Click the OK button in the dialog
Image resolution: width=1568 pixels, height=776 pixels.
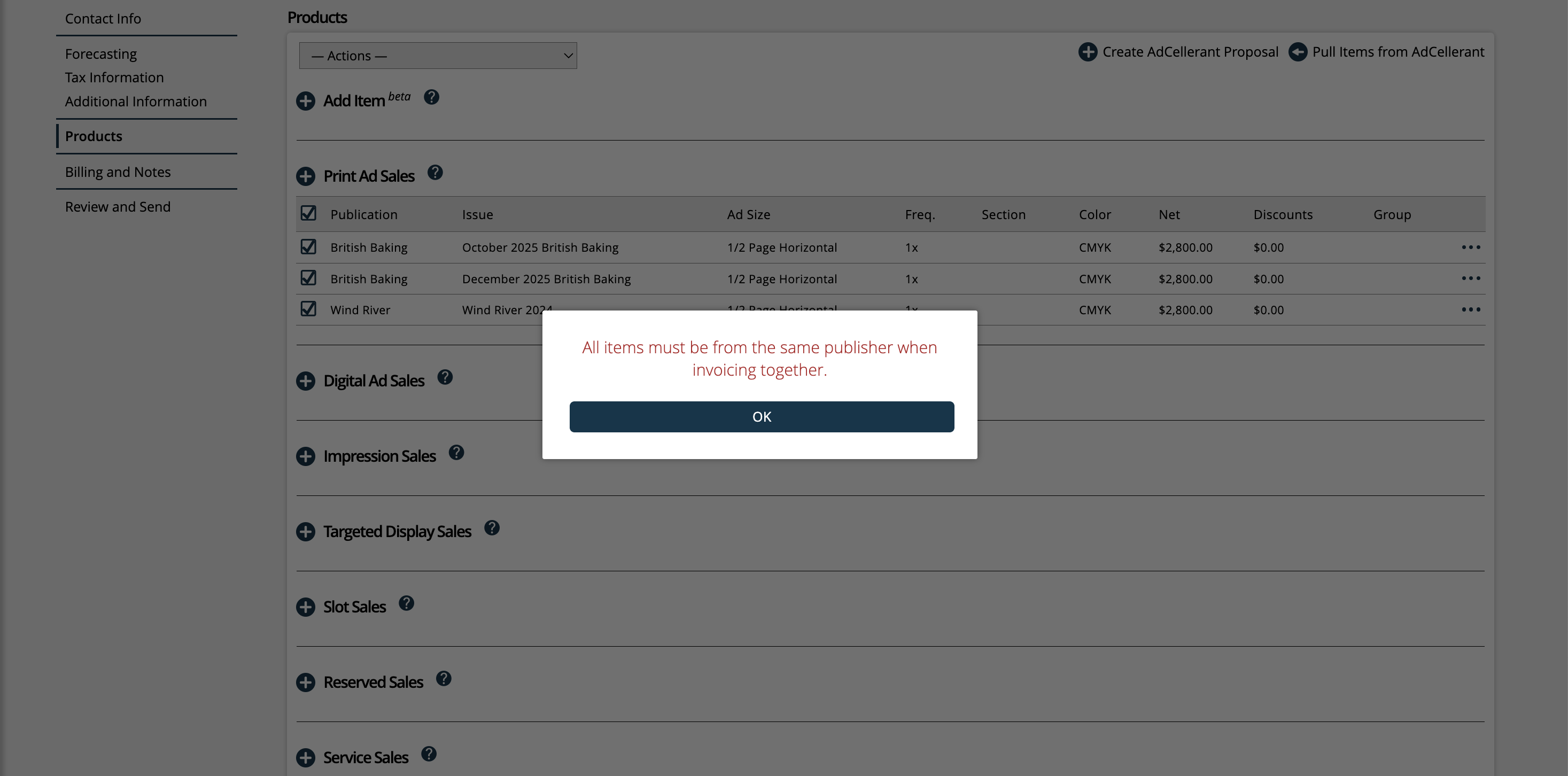(x=761, y=416)
